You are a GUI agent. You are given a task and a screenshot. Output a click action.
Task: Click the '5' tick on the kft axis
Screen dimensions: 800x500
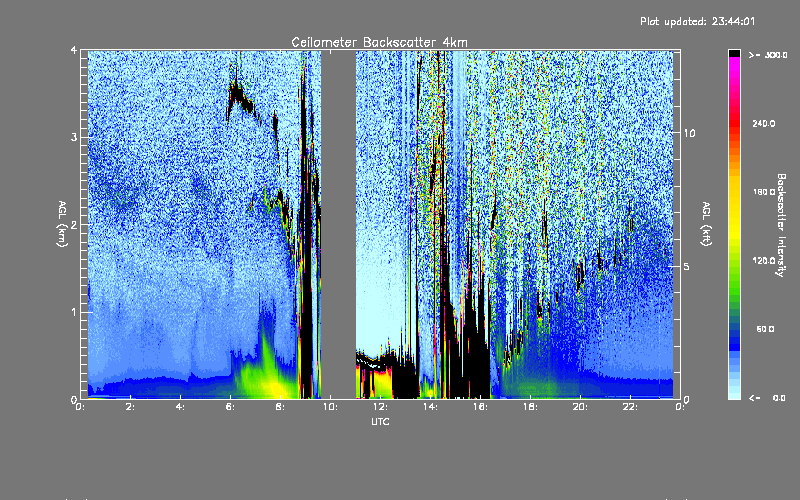pyautogui.click(x=687, y=266)
